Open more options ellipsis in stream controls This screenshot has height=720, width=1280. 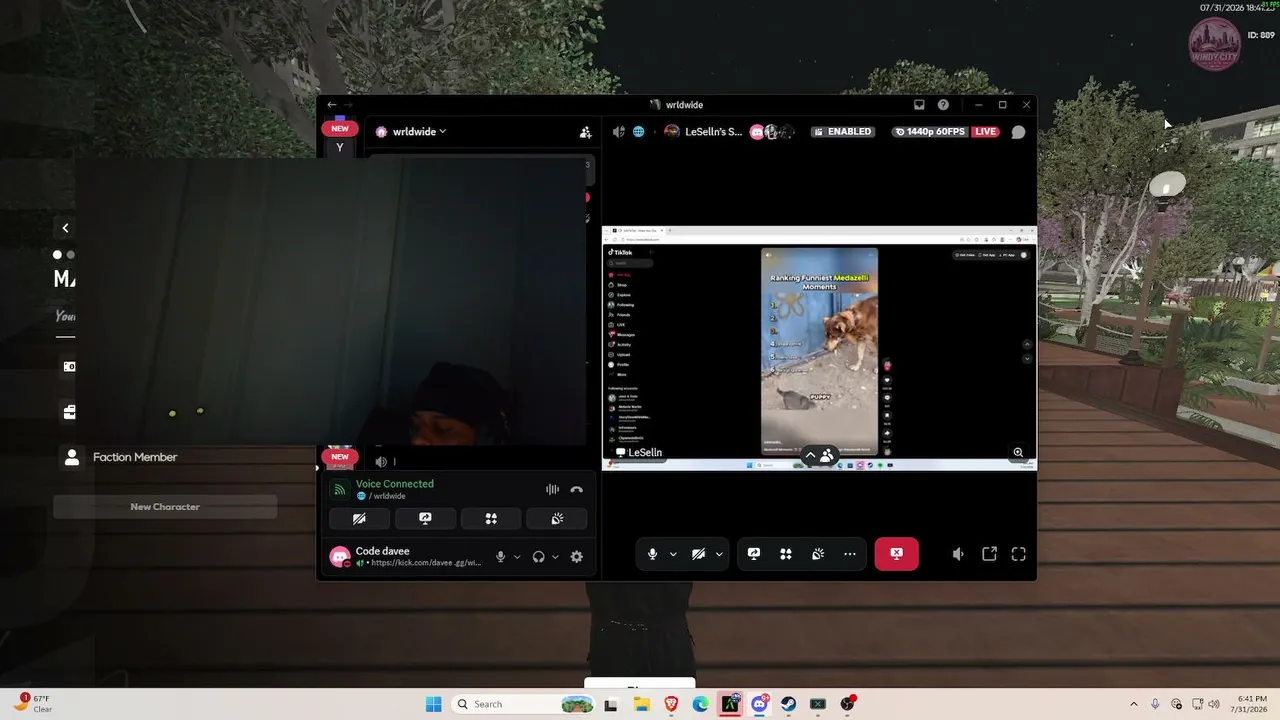[850, 554]
